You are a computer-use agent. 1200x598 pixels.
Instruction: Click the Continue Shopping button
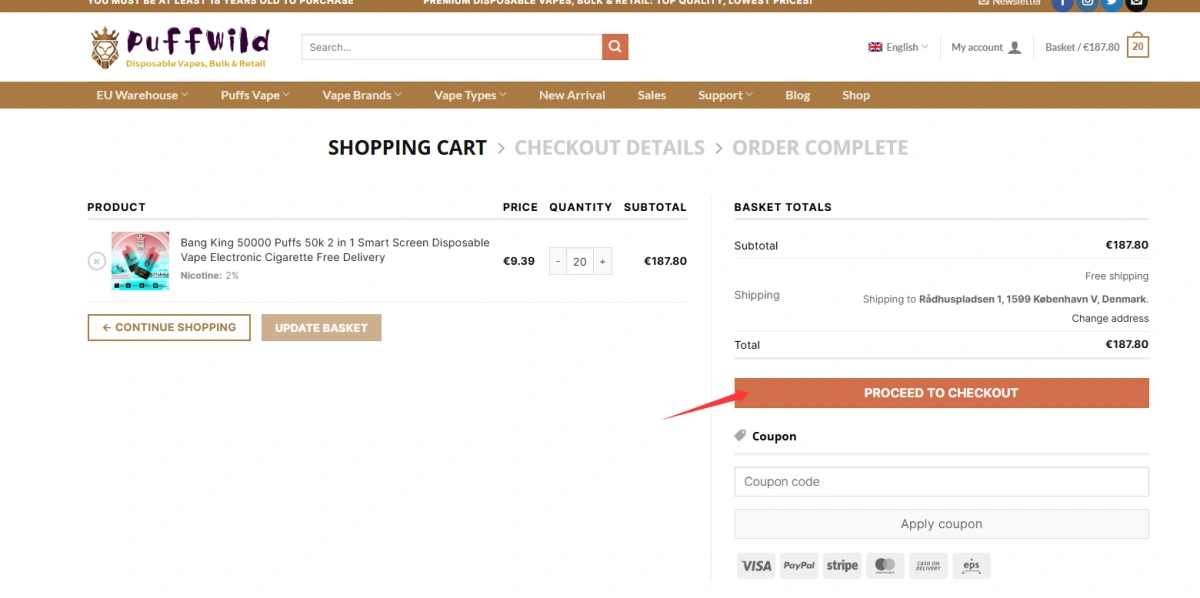(x=169, y=328)
